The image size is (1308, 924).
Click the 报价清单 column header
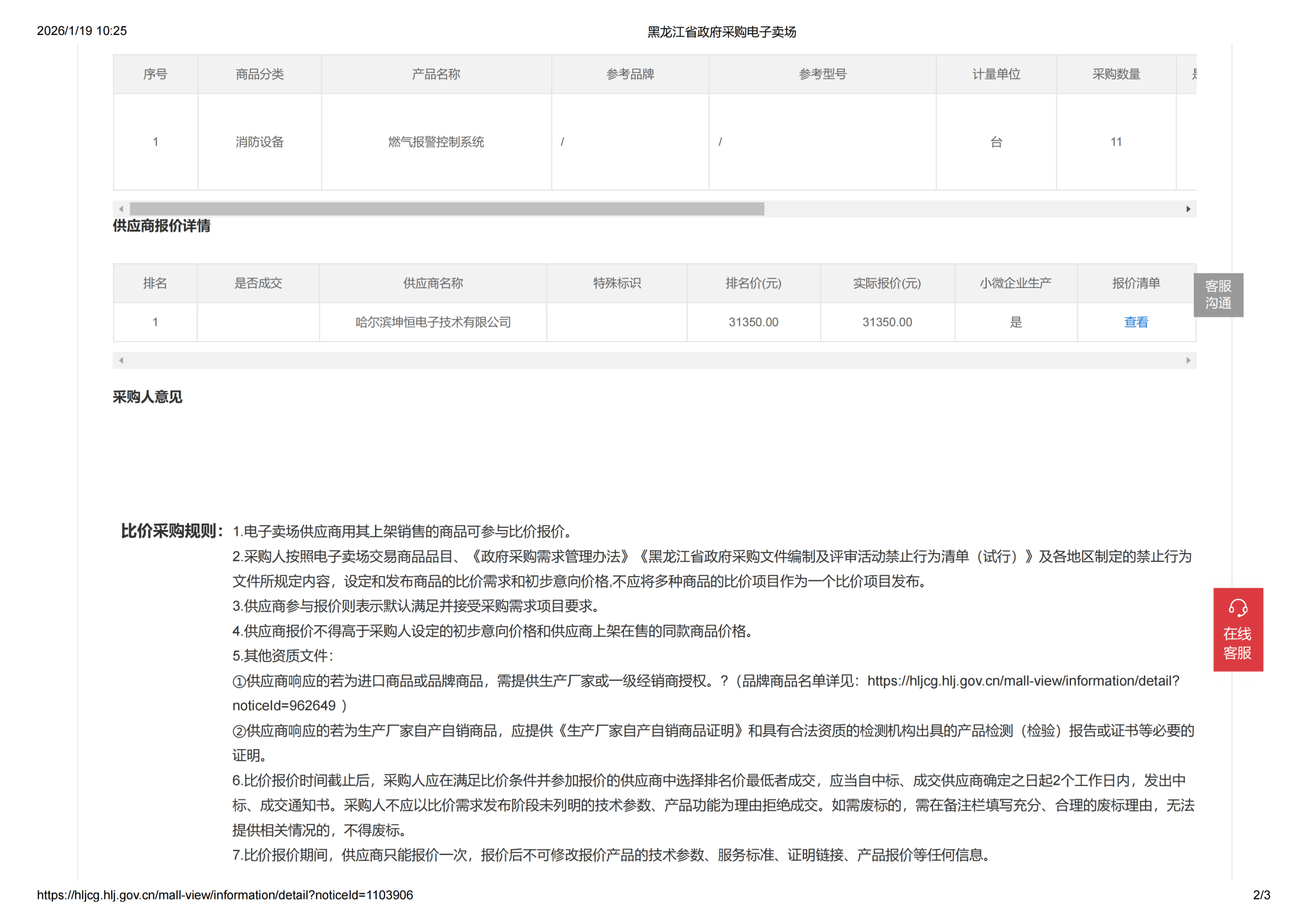click(x=1136, y=284)
